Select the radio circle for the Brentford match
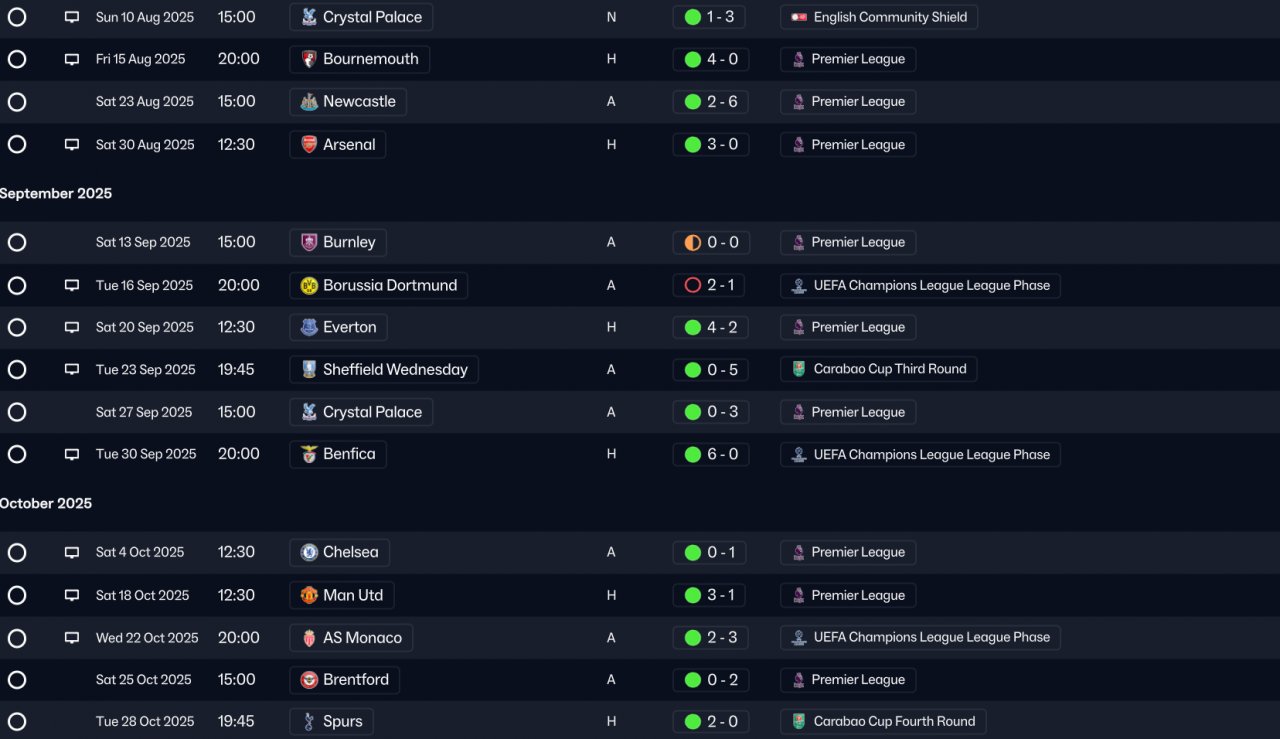This screenshot has height=739, width=1280. 17,680
